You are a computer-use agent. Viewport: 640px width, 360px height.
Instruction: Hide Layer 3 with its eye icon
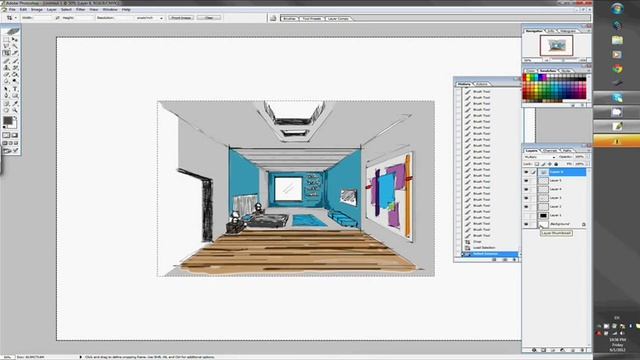526,198
